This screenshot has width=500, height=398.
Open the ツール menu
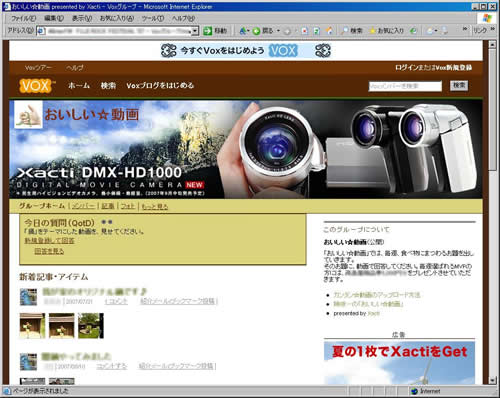point(153,18)
